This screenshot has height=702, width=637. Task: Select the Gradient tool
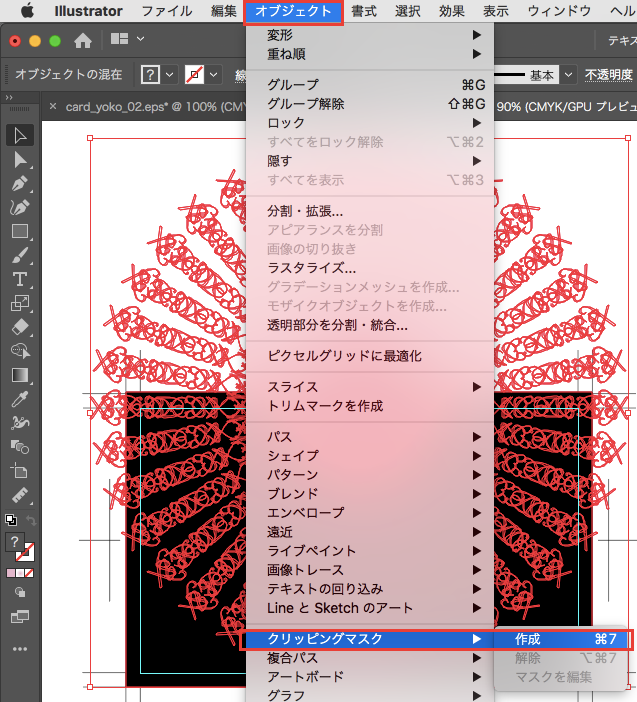point(19,375)
